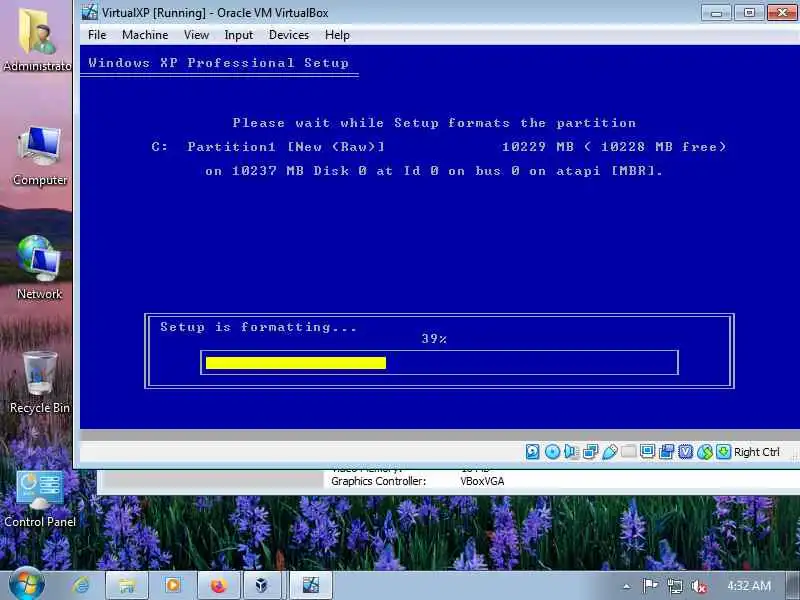The width and height of the screenshot is (800, 600).
Task: Click the optical disk indicator icon
Action: 552,452
